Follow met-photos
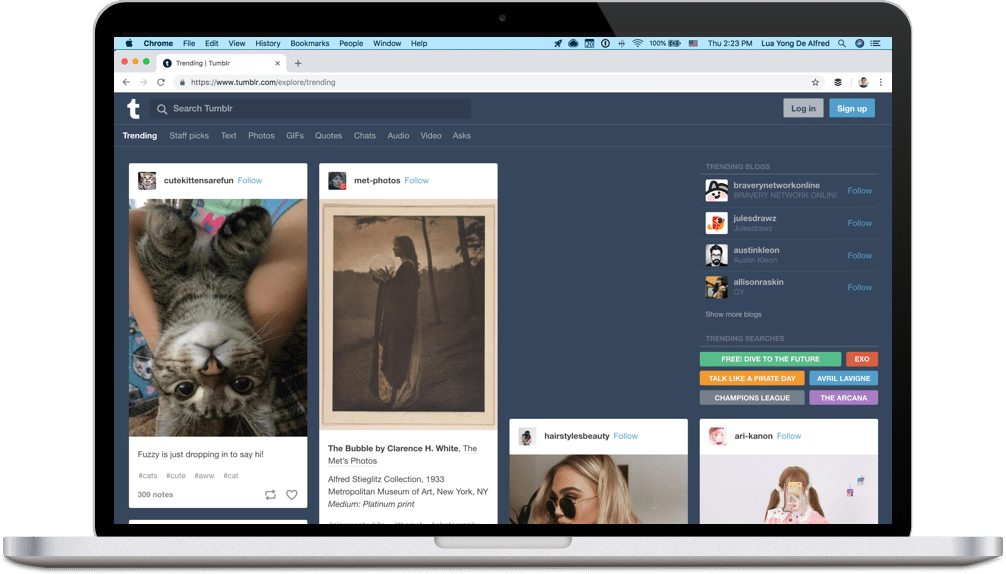This screenshot has height=574, width=1006. (416, 181)
